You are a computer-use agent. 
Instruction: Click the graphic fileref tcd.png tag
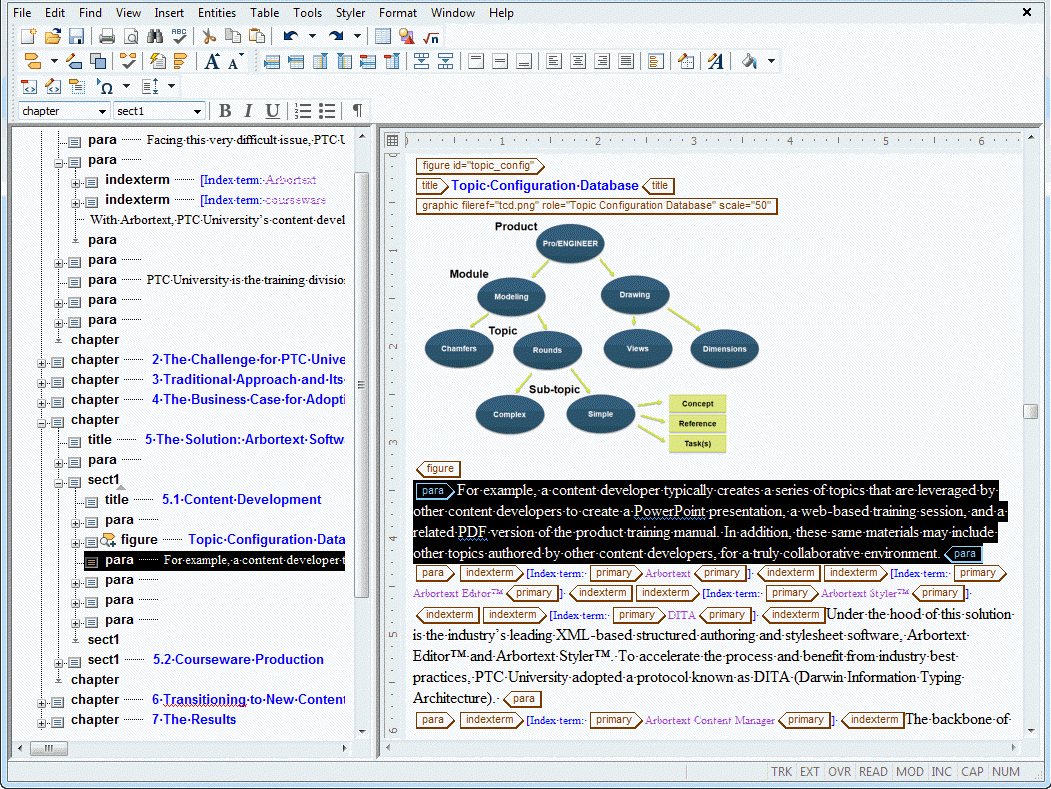coord(597,206)
